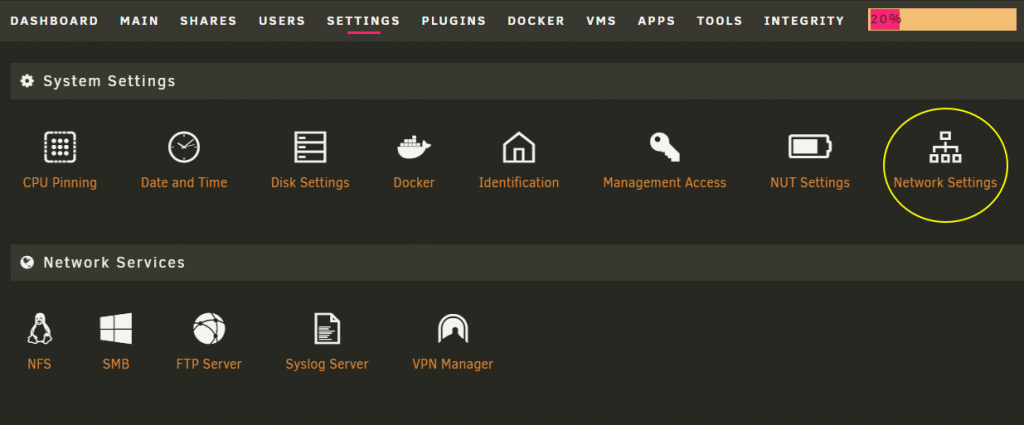Click the VPN Manager label link
This screenshot has height=425, width=1024.
[x=453, y=364]
